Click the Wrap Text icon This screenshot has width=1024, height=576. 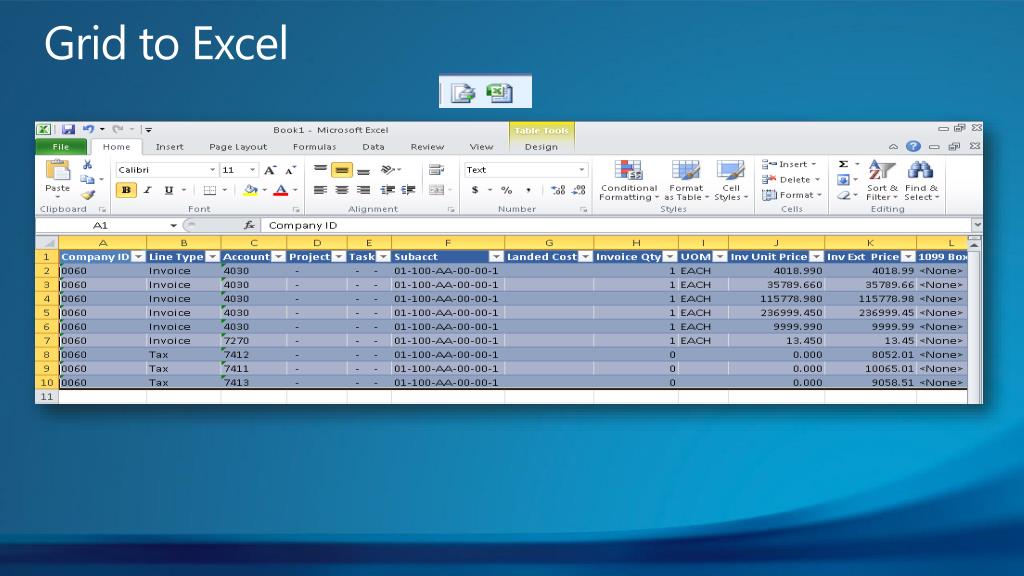click(436, 170)
